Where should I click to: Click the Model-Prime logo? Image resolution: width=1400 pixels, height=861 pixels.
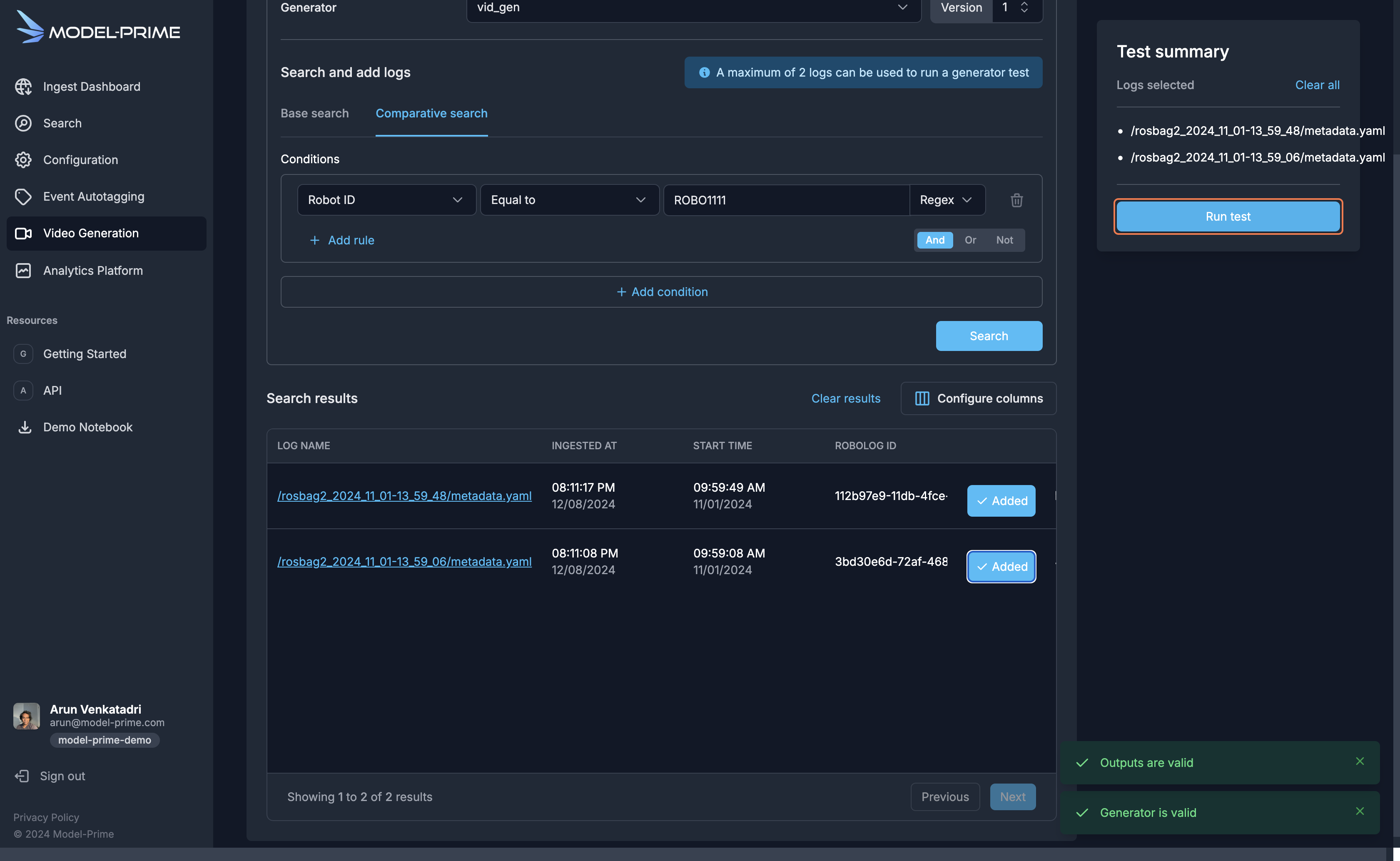98,27
